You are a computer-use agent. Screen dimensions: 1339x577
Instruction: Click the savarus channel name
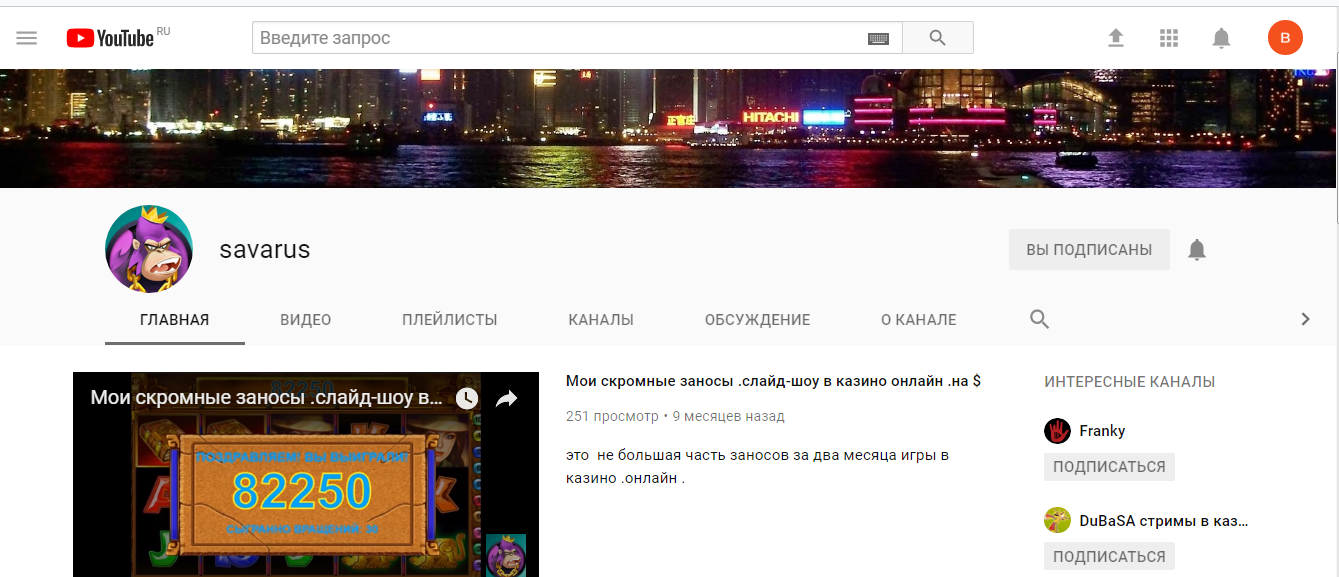pos(265,250)
